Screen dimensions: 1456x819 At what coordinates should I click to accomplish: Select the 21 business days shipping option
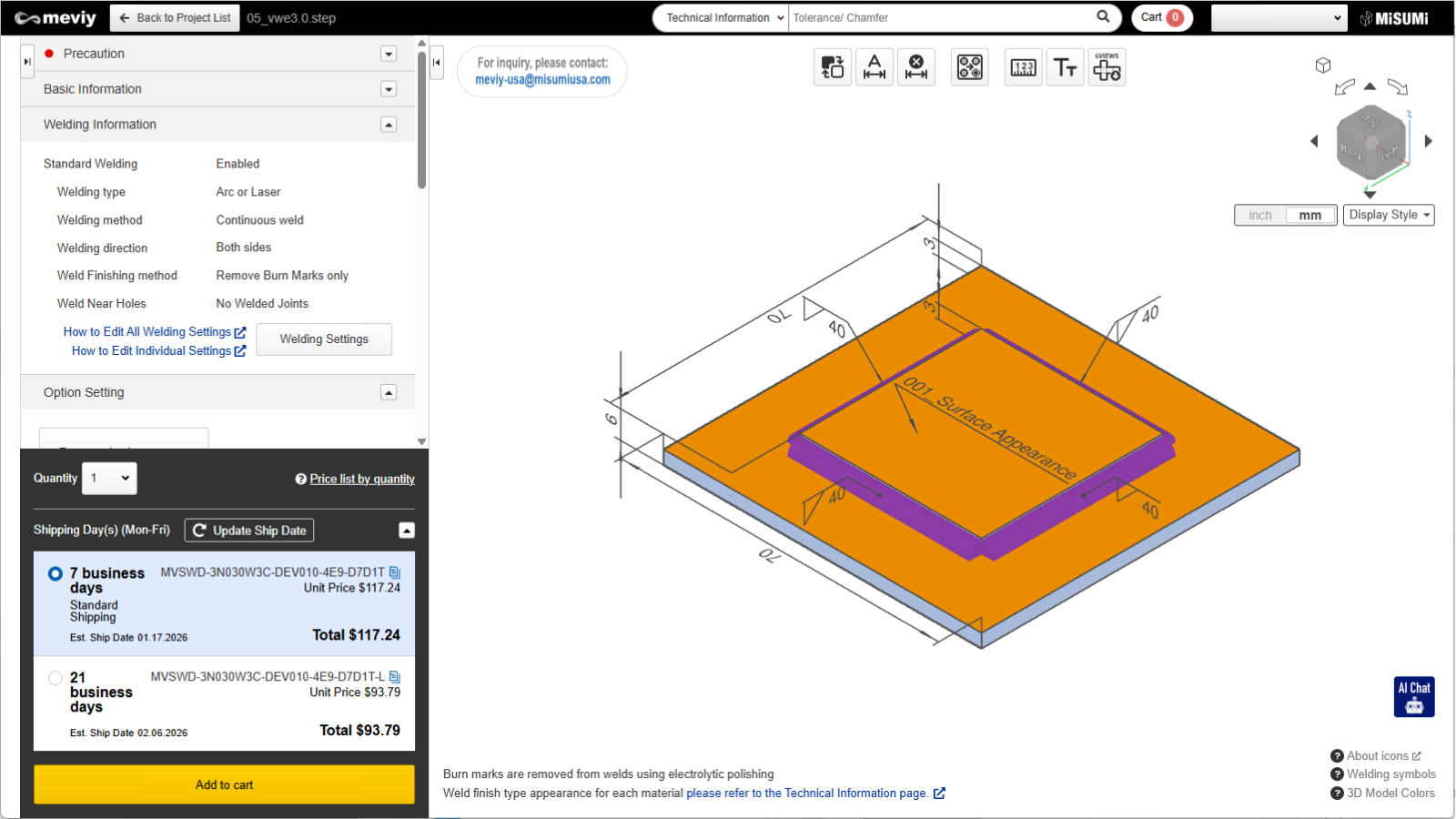coord(56,678)
